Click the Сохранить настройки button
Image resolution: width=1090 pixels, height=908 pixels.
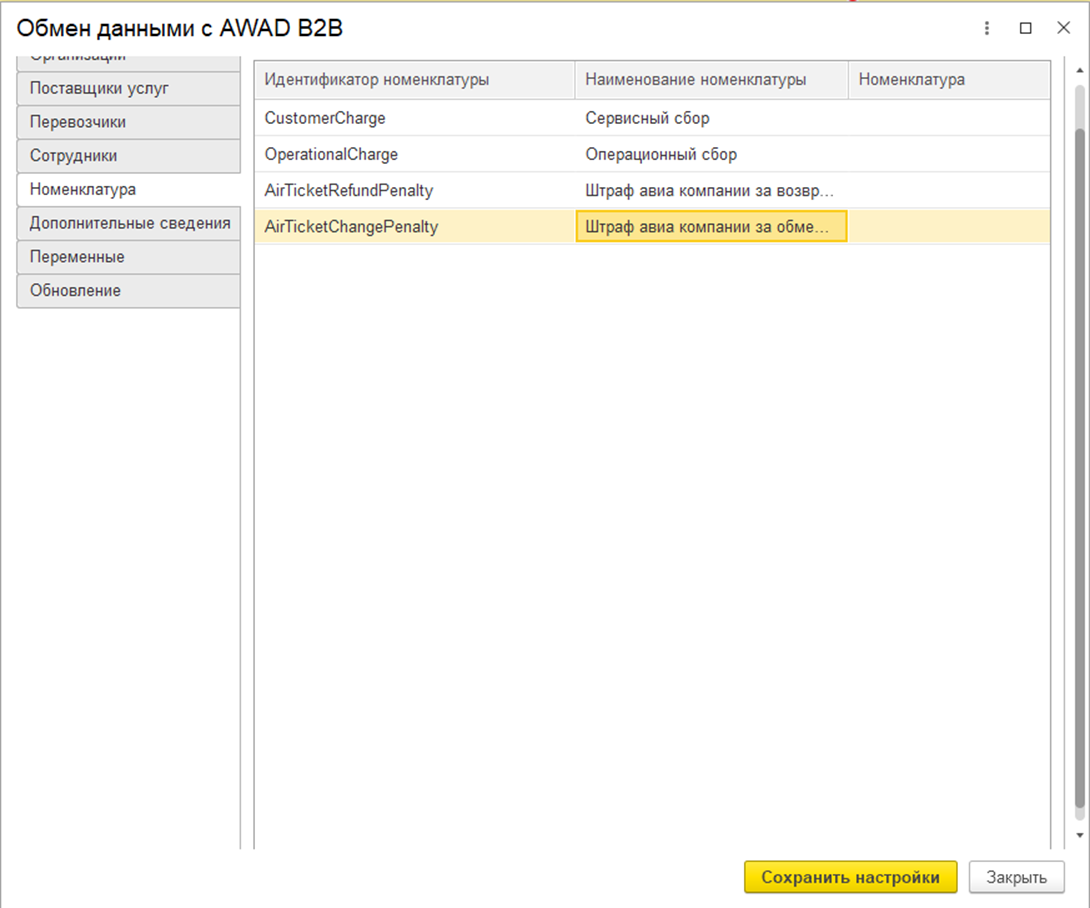click(850, 877)
